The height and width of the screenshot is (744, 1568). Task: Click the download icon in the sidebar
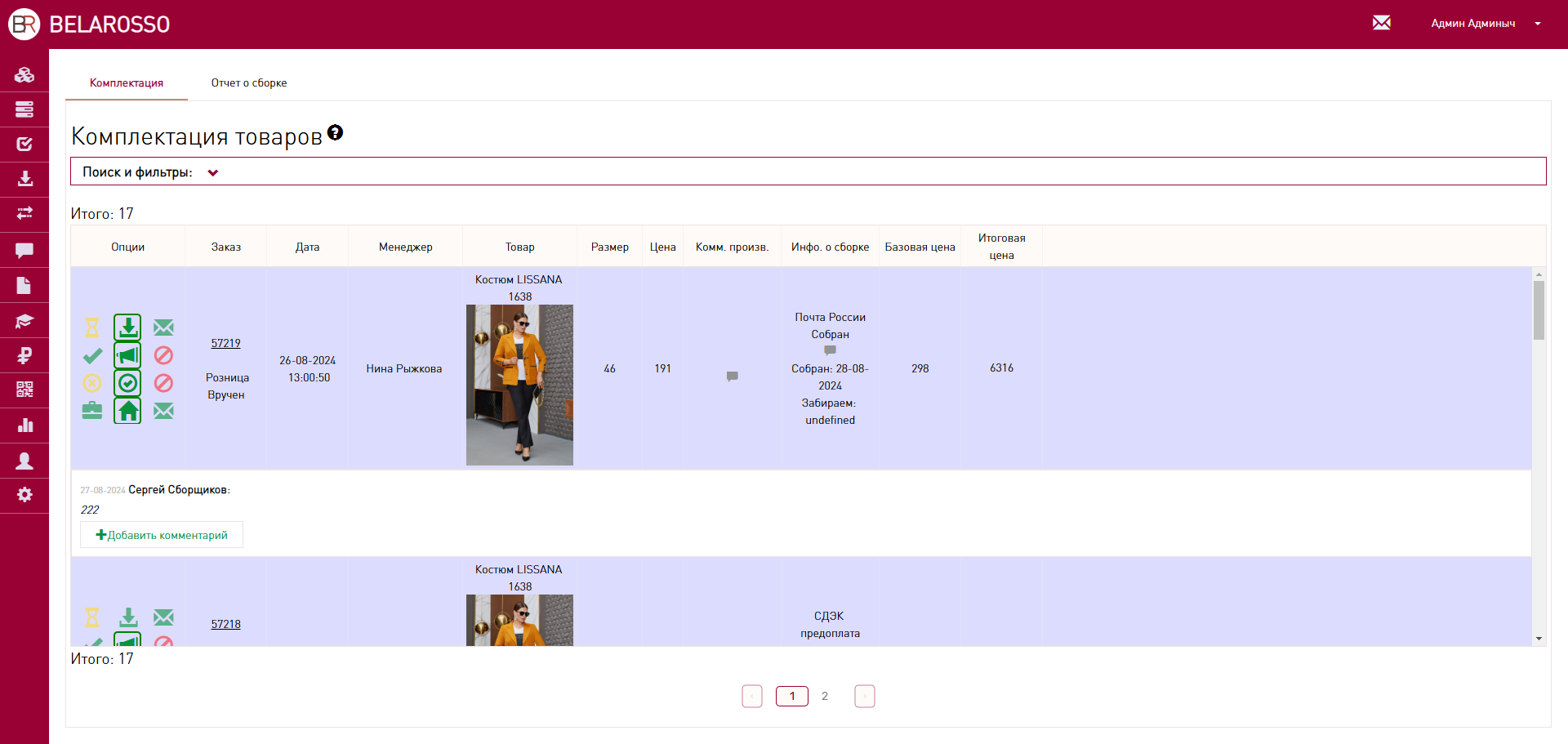pos(24,179)
